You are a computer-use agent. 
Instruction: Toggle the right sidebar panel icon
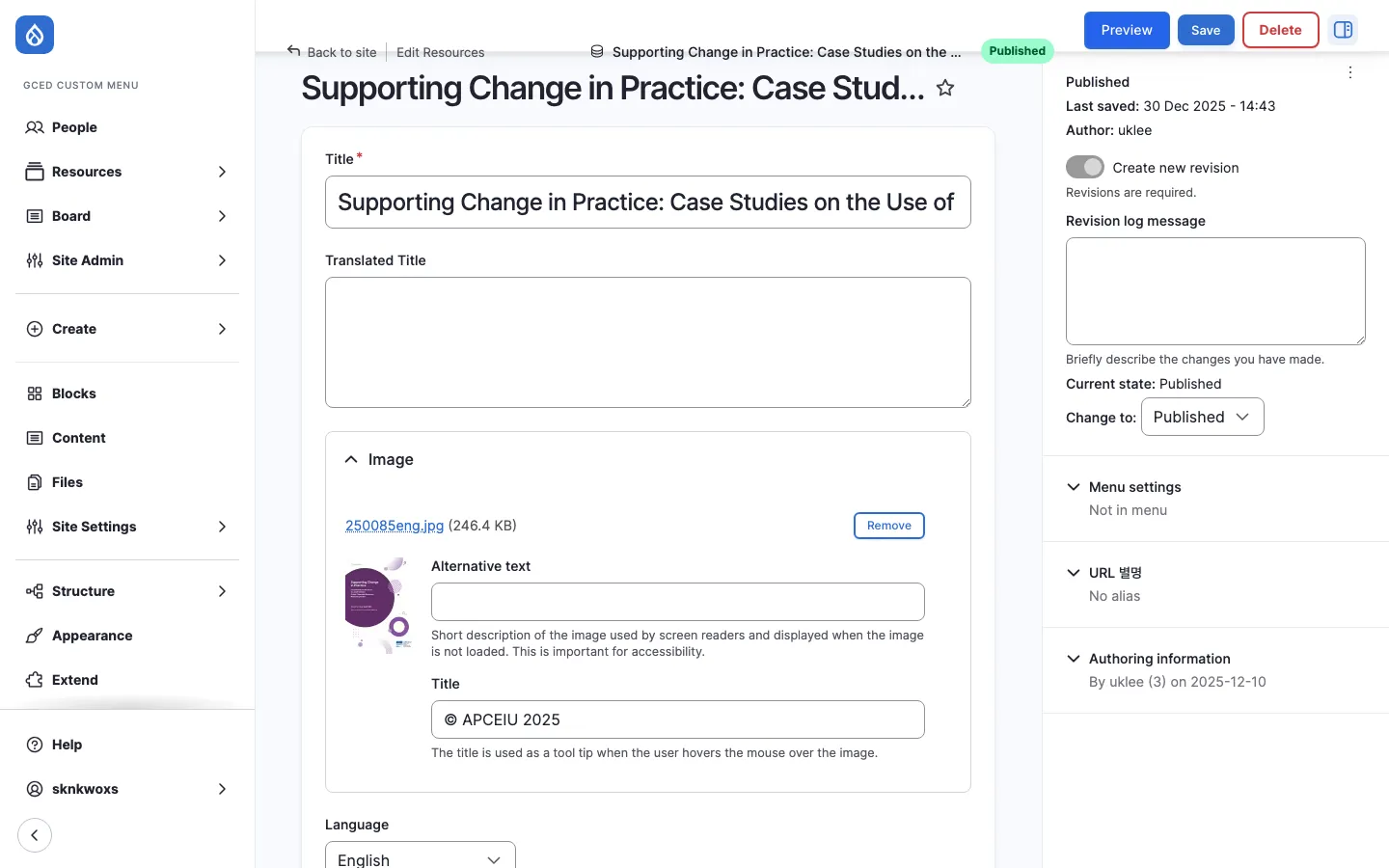point(1343,30)
